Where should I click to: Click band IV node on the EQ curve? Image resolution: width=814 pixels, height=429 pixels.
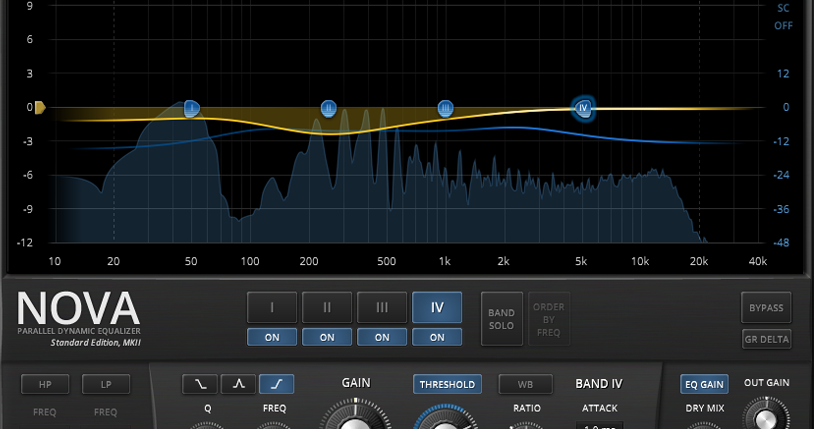(583, 107)
